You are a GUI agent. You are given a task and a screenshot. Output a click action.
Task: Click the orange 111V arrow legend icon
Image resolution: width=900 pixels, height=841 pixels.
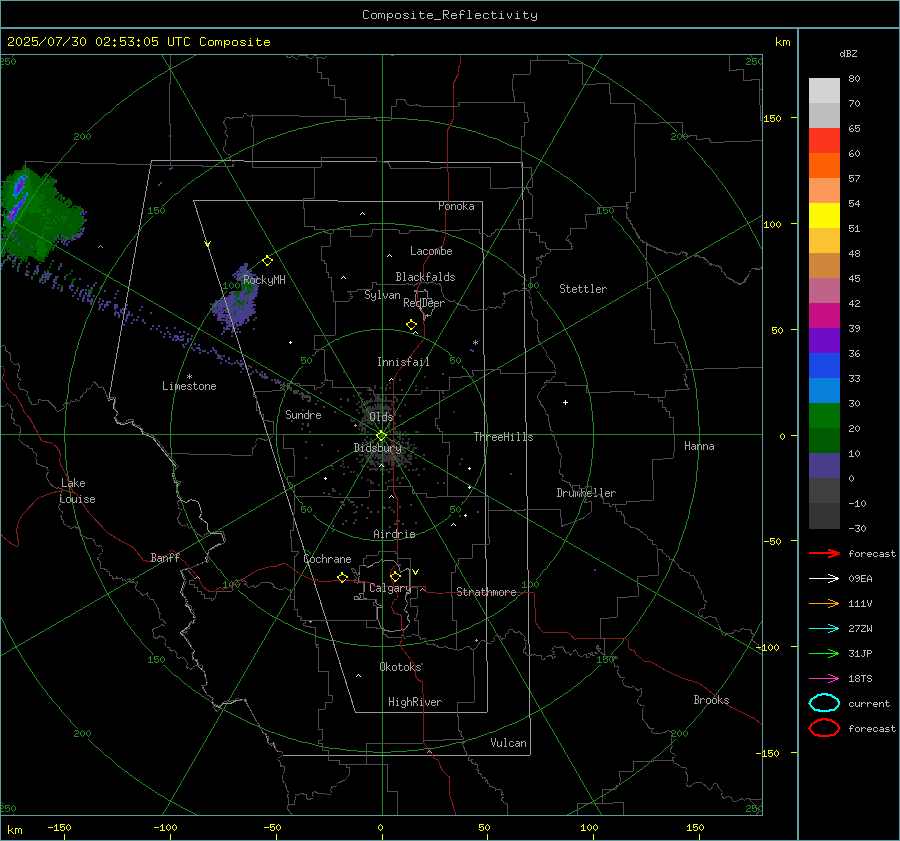pos(824,603)
